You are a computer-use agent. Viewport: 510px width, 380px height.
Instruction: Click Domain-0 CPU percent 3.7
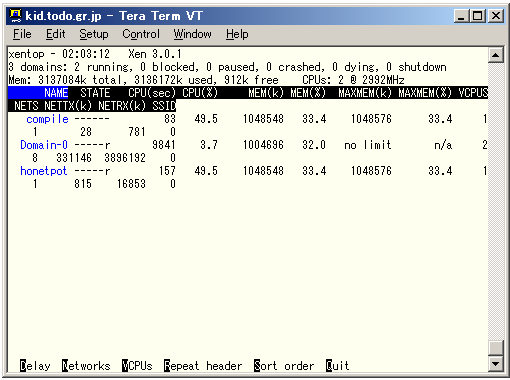209,145
